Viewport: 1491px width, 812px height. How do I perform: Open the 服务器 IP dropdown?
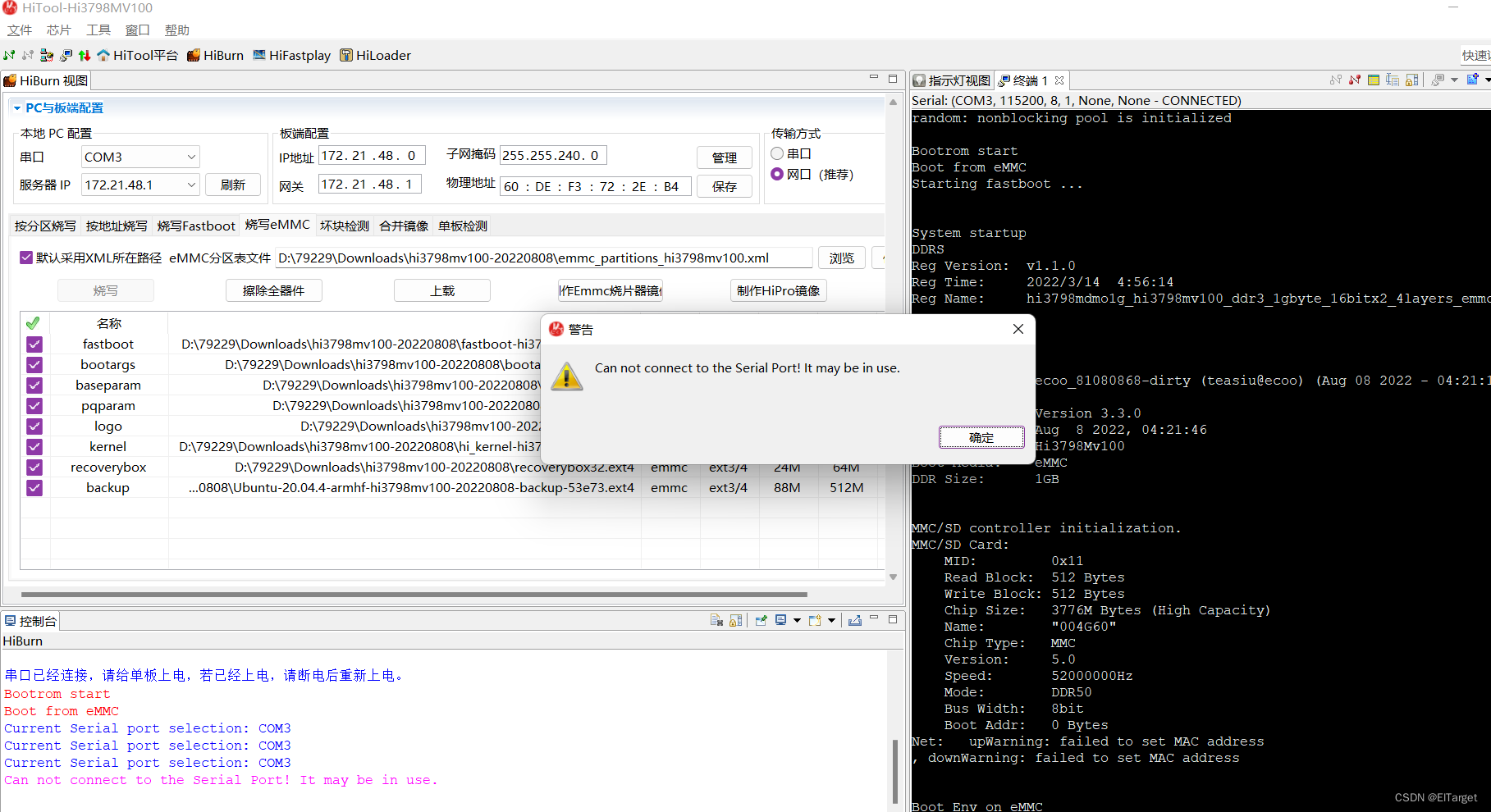[140, 185]
